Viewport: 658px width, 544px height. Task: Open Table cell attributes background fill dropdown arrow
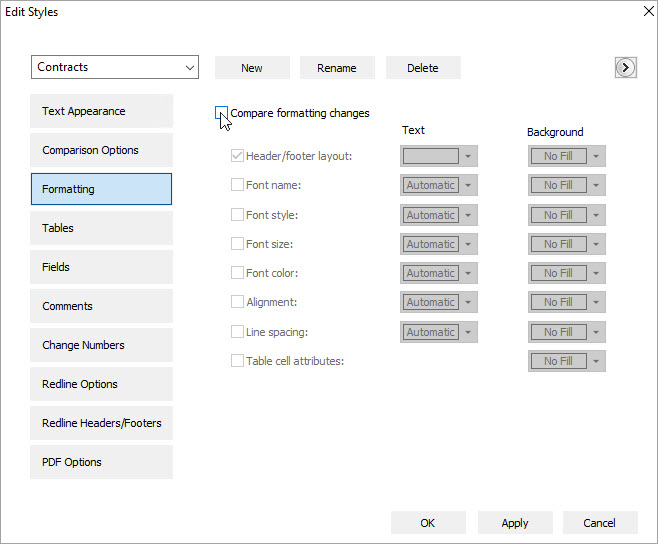point(596,361)
